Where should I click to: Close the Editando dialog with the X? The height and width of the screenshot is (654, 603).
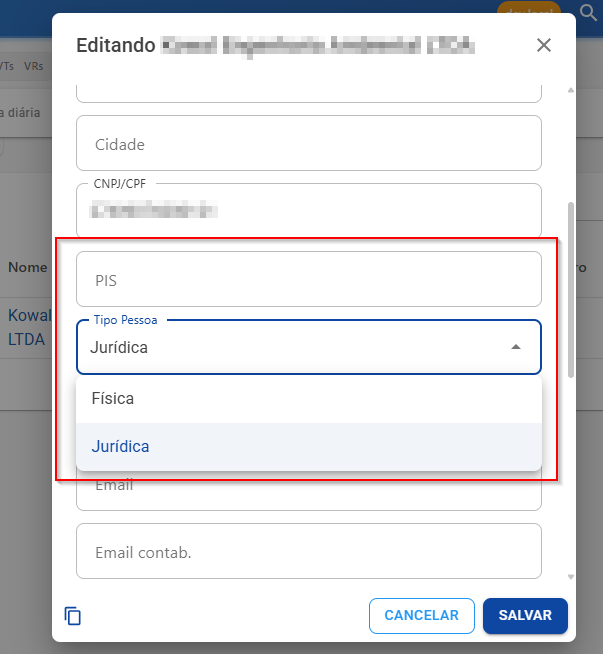tap(543, 45)
